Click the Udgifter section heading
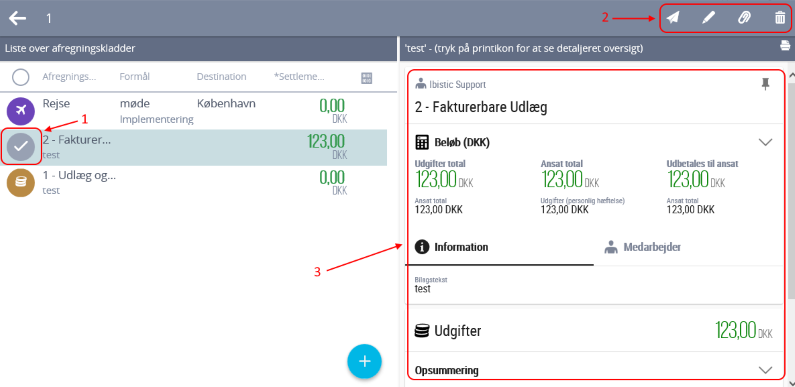795x387 pixels. tap(458, 331)
